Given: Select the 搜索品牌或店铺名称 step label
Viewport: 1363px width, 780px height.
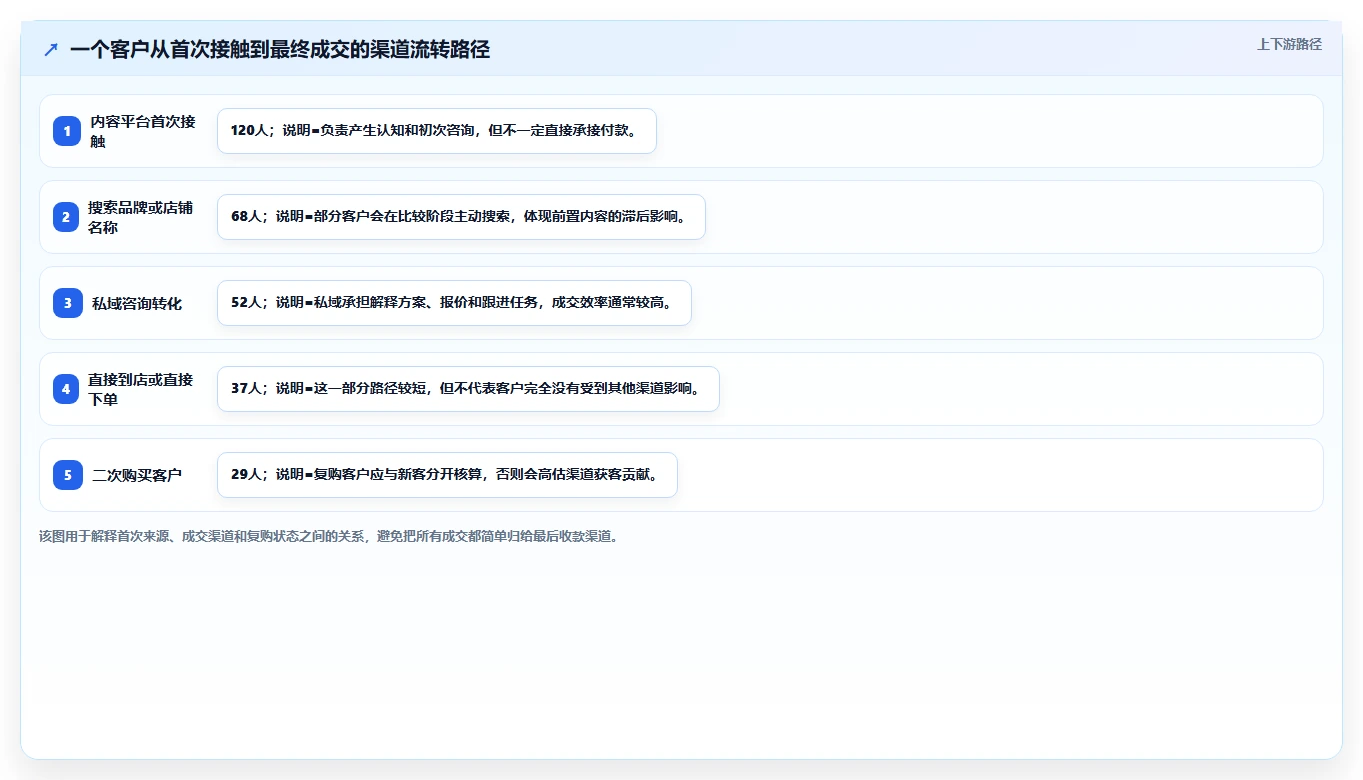Looking at the screenshot, I should 141,217.
